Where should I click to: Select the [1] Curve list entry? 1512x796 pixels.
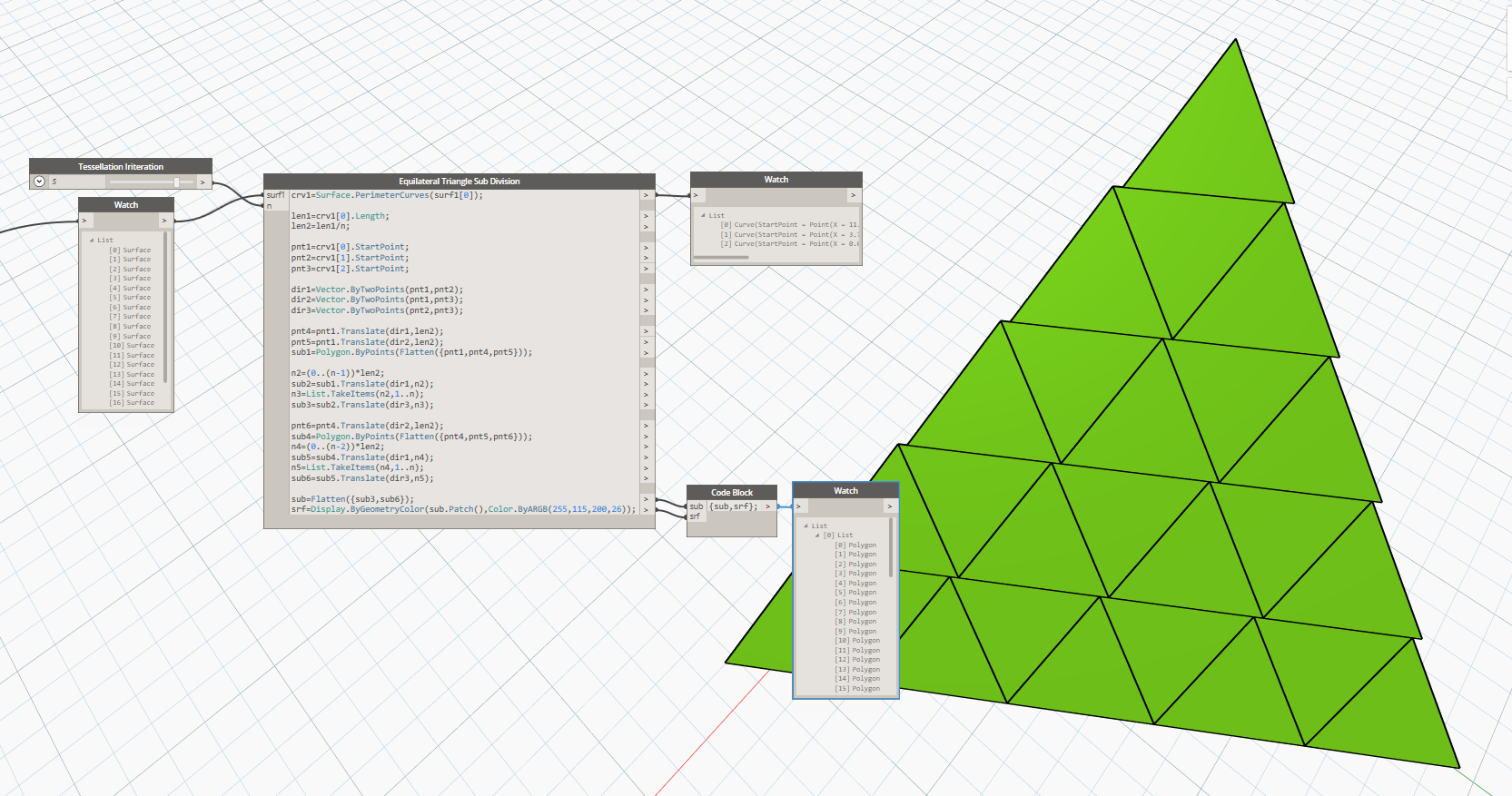(789, 234)
